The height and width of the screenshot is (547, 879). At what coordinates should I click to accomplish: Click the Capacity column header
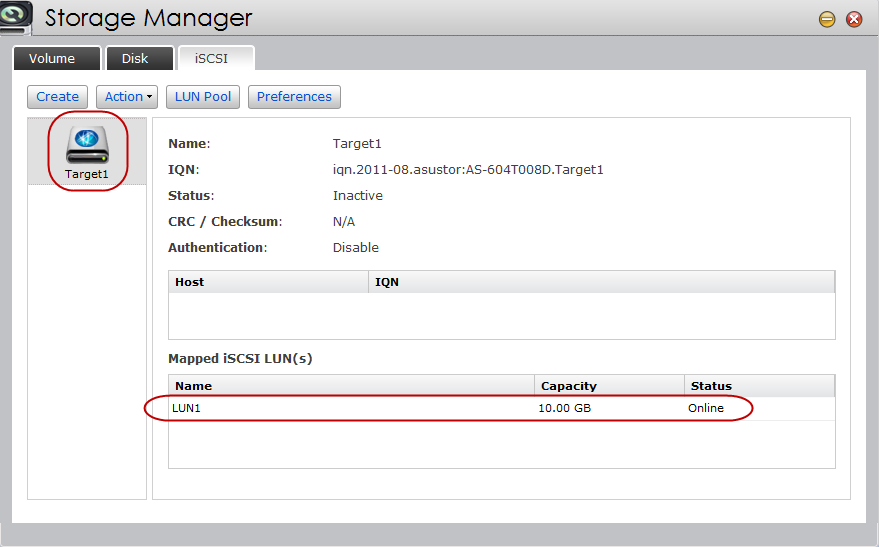tap(609, 386)
